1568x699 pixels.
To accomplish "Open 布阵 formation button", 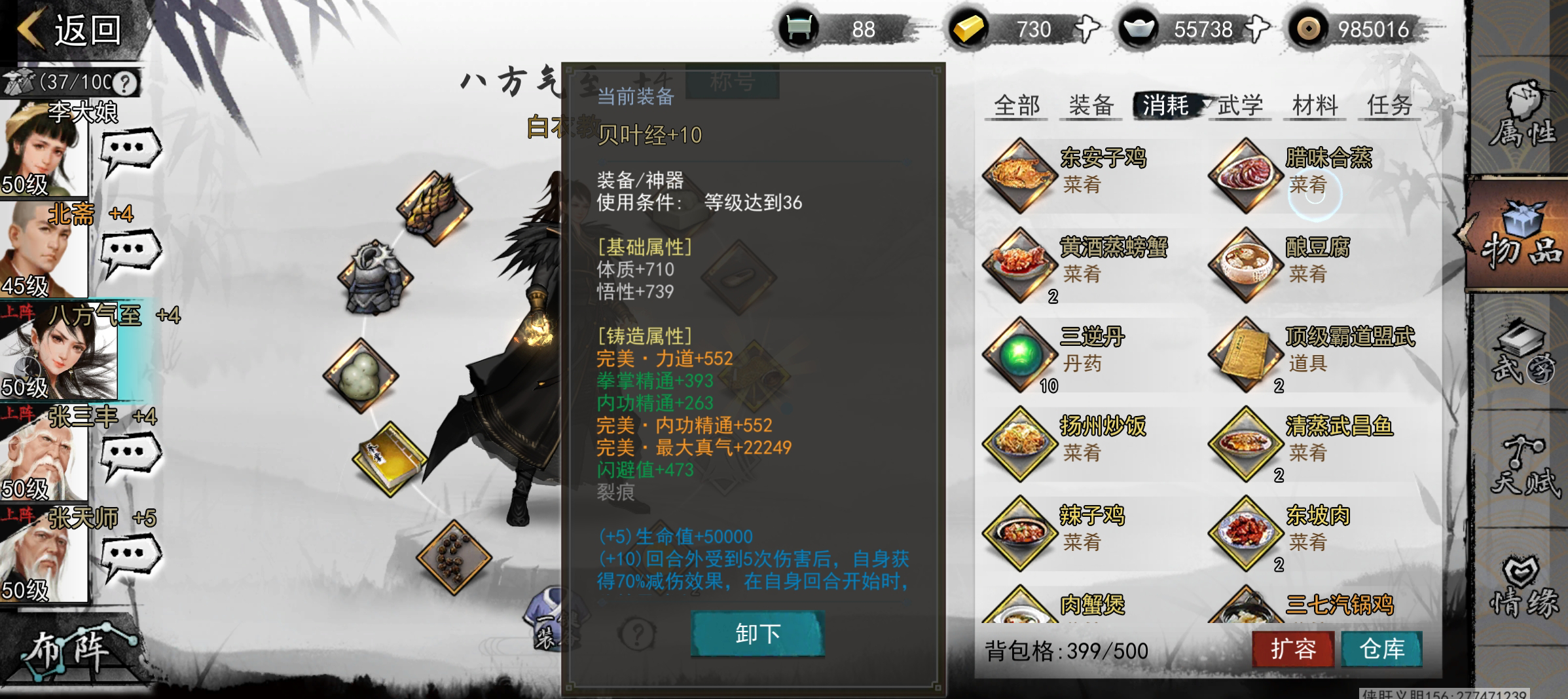I will coord(72,652).
